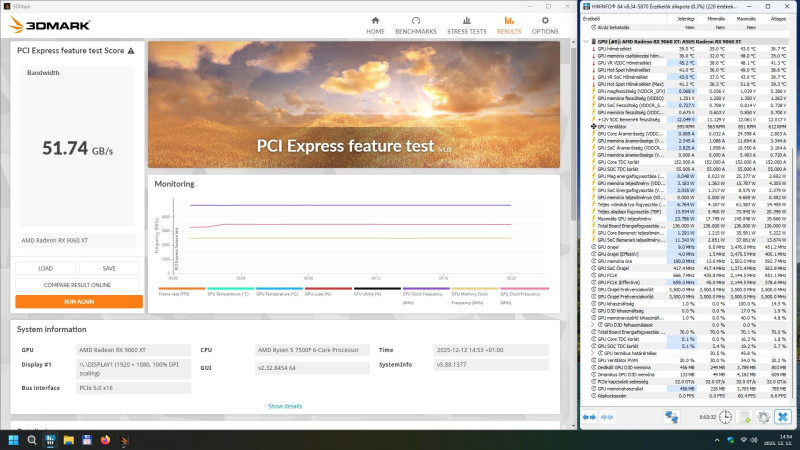Click COMPARE RESULT ONLINE
800x450 pixels.
tap(77, 285)
